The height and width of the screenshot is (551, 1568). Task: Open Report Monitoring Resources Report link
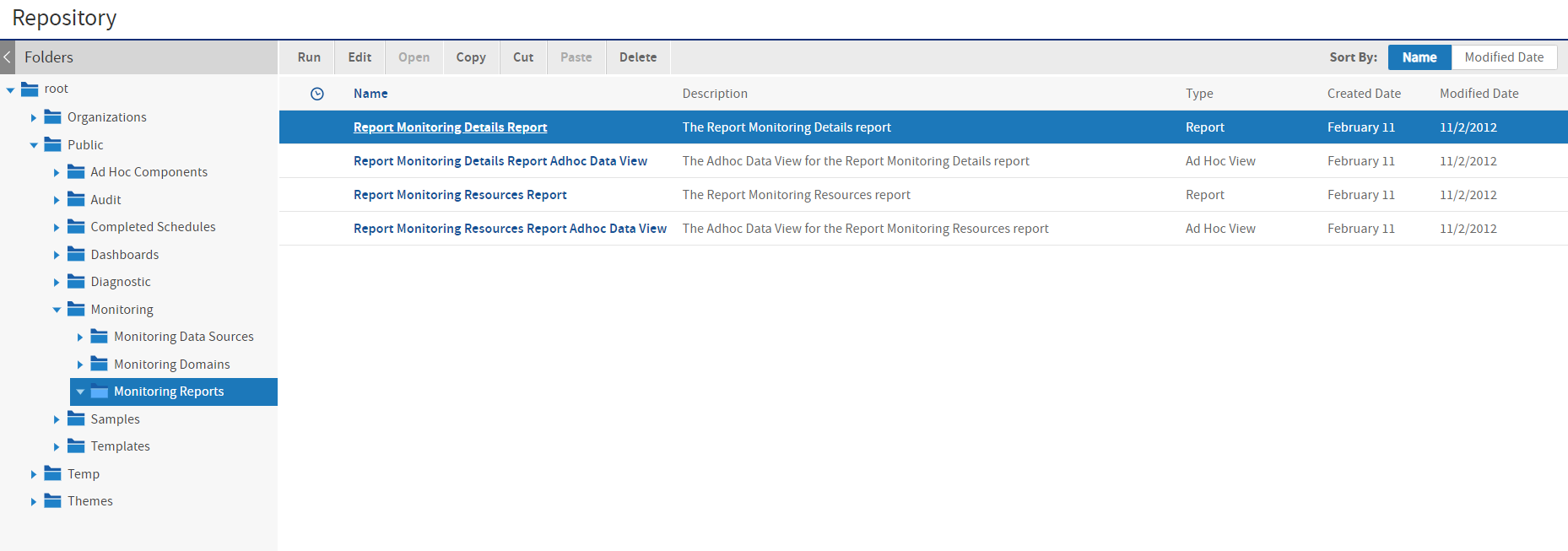(460, 195)
